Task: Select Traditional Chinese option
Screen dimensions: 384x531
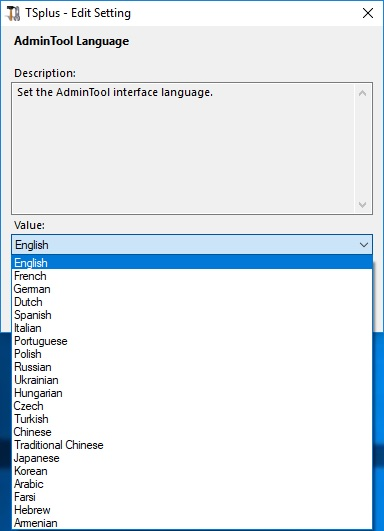Action: tap(192, 445)
